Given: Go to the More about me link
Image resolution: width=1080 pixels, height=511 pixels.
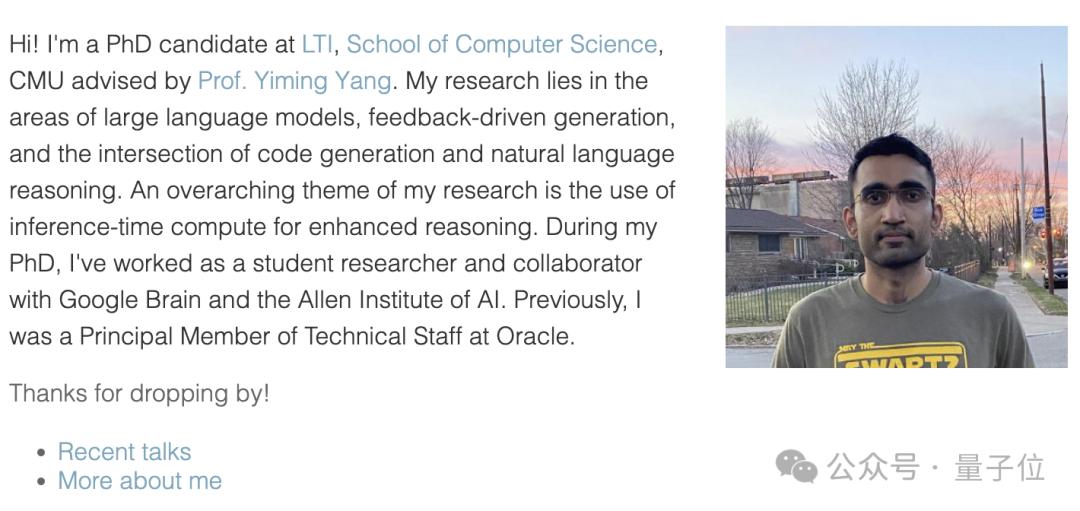Looking at the screenshot, I should (140, 481).
